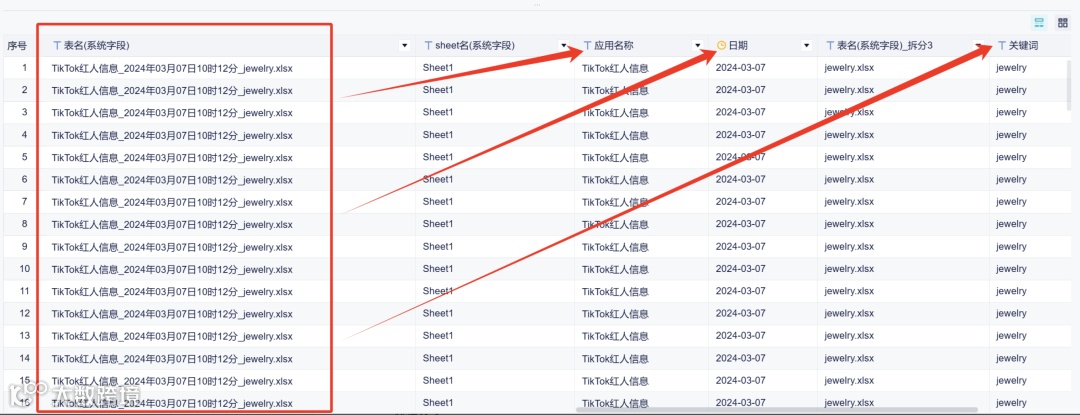The width and height of the screenshot is (1080, 415).
Task: Select row number 9 in 序号 column
Action: 25,246
